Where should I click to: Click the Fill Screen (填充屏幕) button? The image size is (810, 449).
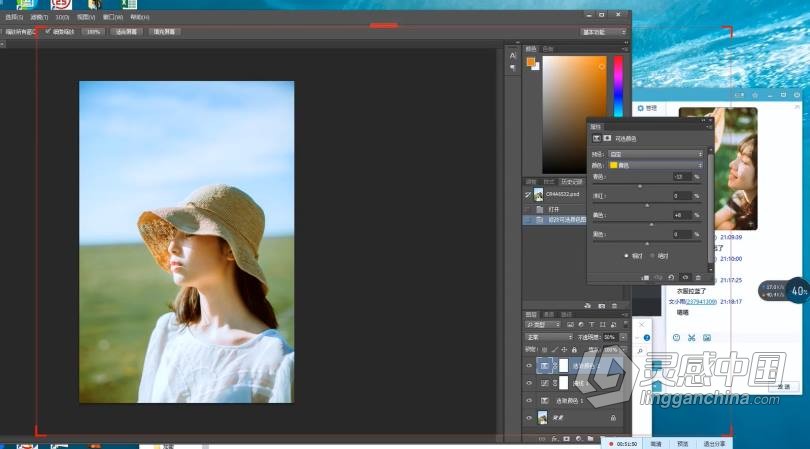[164, 32]
